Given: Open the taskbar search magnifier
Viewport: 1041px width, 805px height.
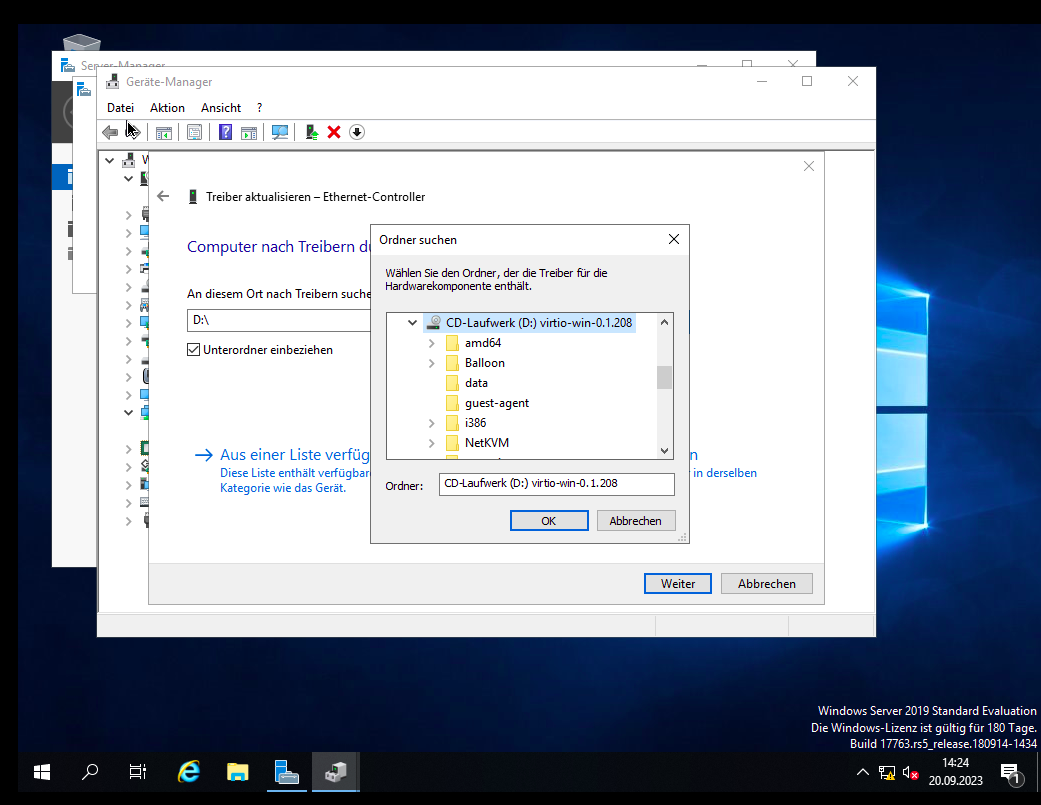Looking at the screenshot, I should [x=90, y=772].
